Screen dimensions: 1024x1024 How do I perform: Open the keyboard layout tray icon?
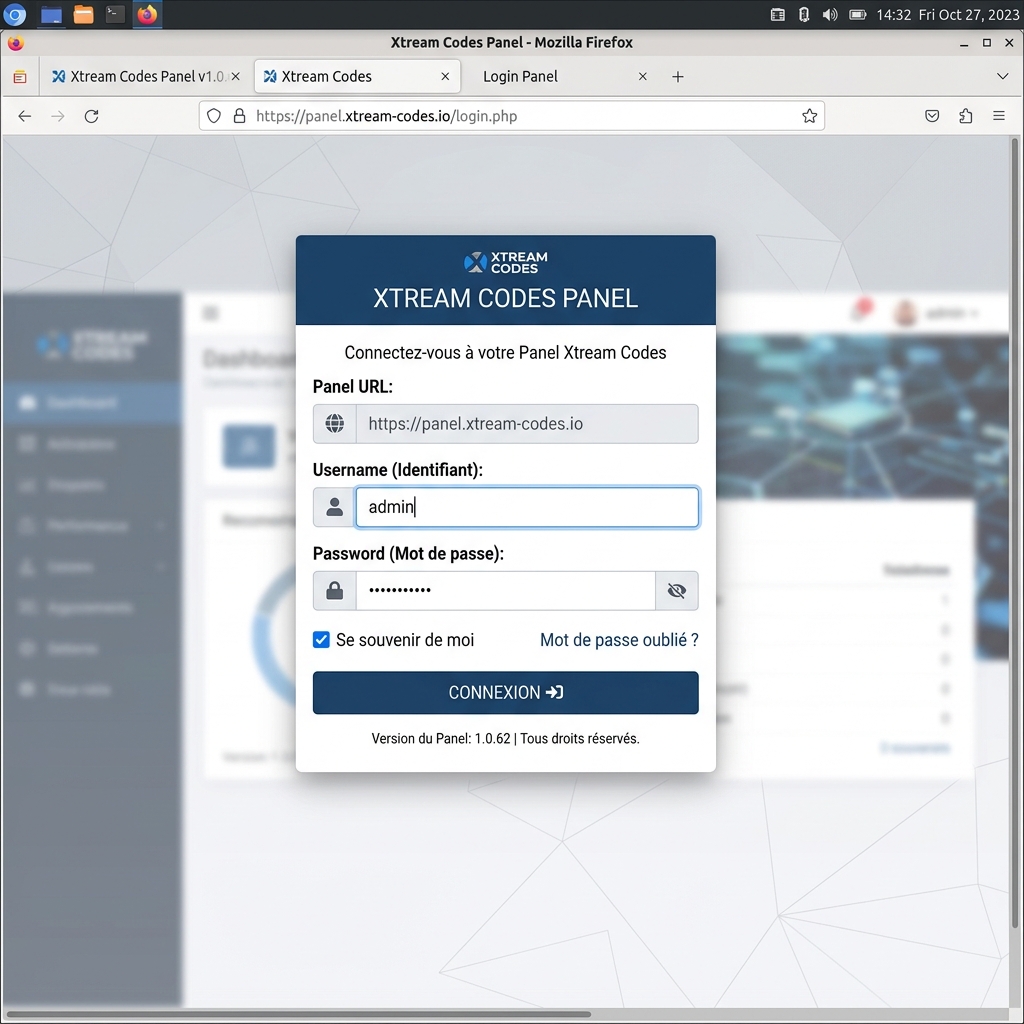click(777, 15)
